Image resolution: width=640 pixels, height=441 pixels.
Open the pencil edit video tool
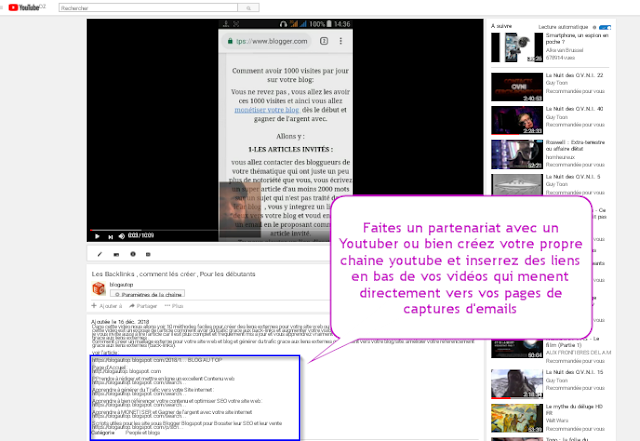click(100, 254)
